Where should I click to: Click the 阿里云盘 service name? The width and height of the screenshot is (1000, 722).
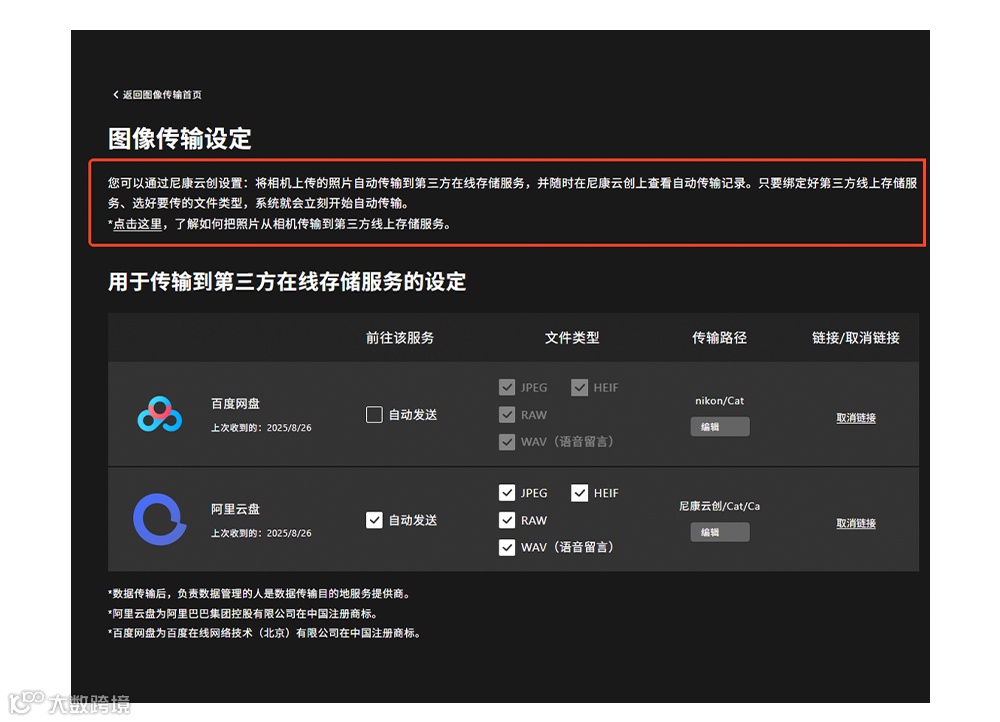[235, 508]
